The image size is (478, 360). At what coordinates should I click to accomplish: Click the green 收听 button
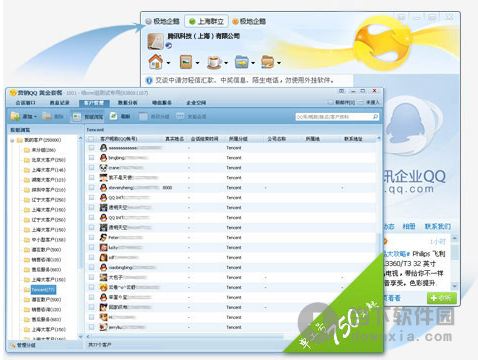(x=442, y=298)
